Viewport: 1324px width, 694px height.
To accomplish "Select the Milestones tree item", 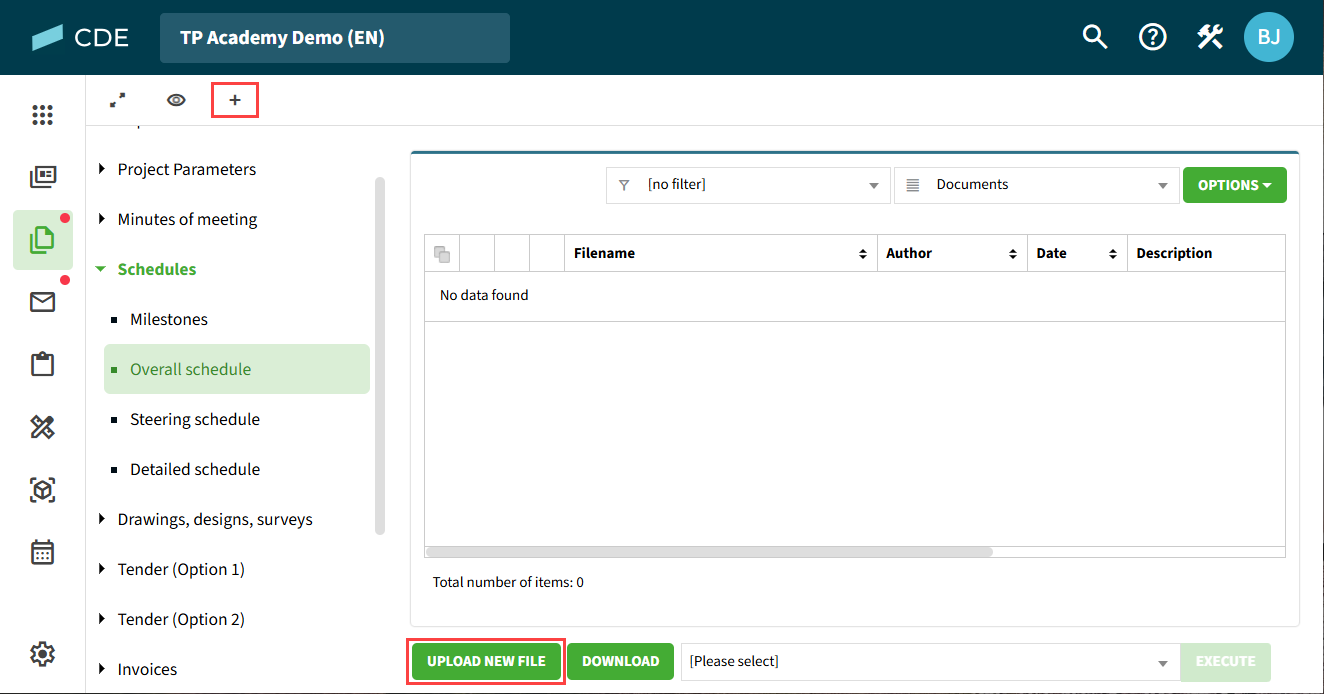I will (169, 319).
